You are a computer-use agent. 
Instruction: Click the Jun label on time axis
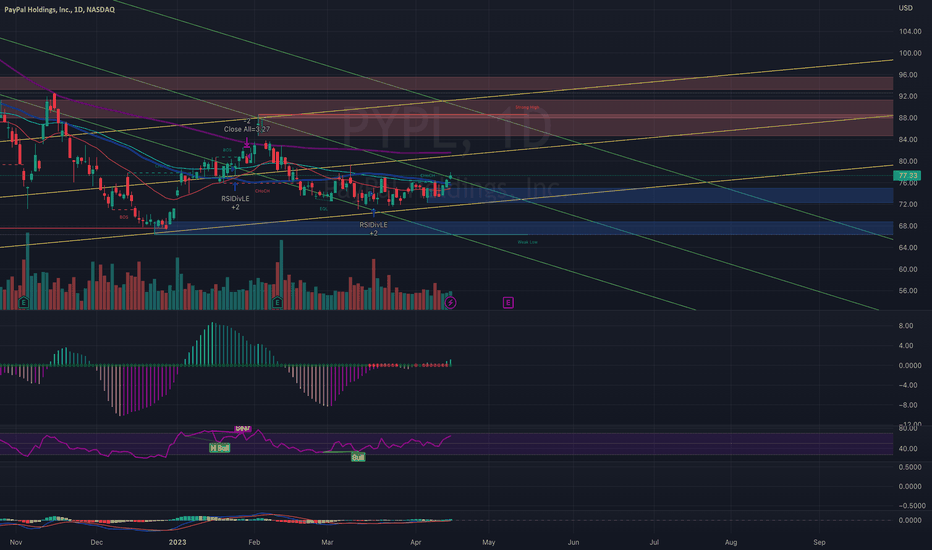point(574,542)
